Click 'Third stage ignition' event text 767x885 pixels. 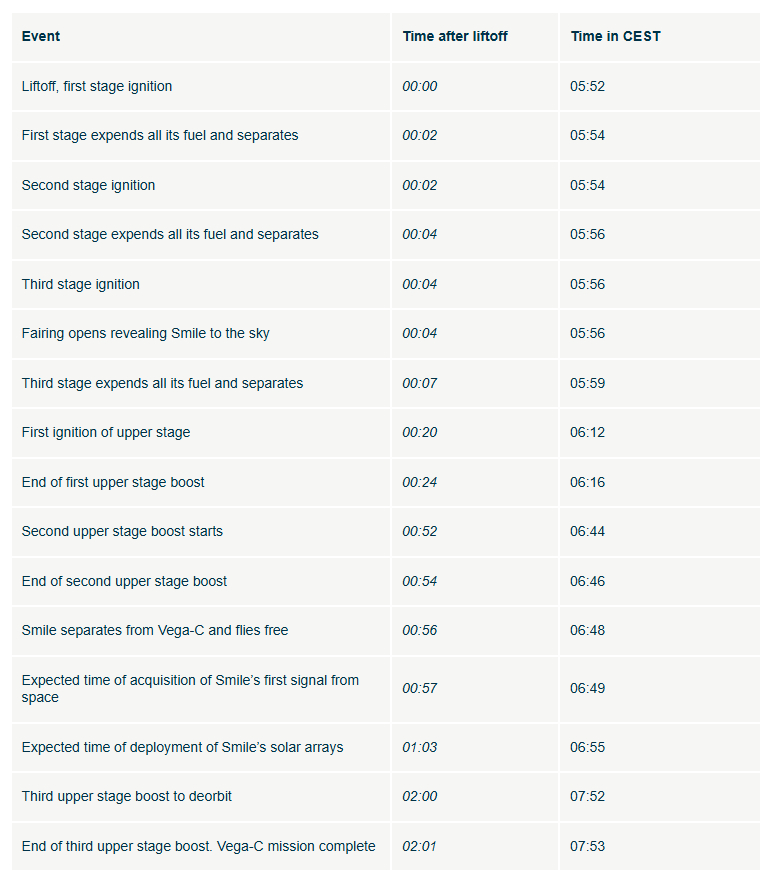point(81,284)
